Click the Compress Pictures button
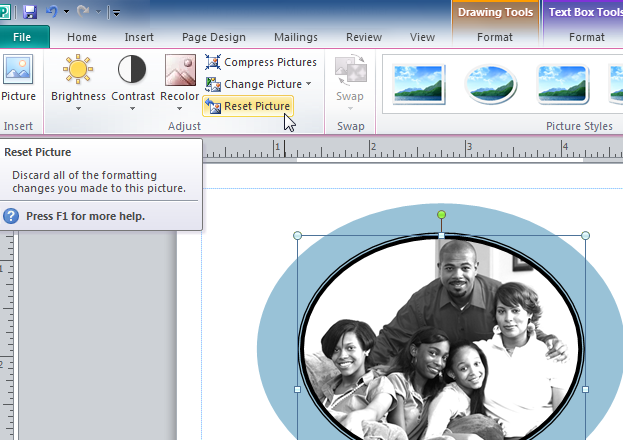 pyautogui.click(x=260, y=62)
